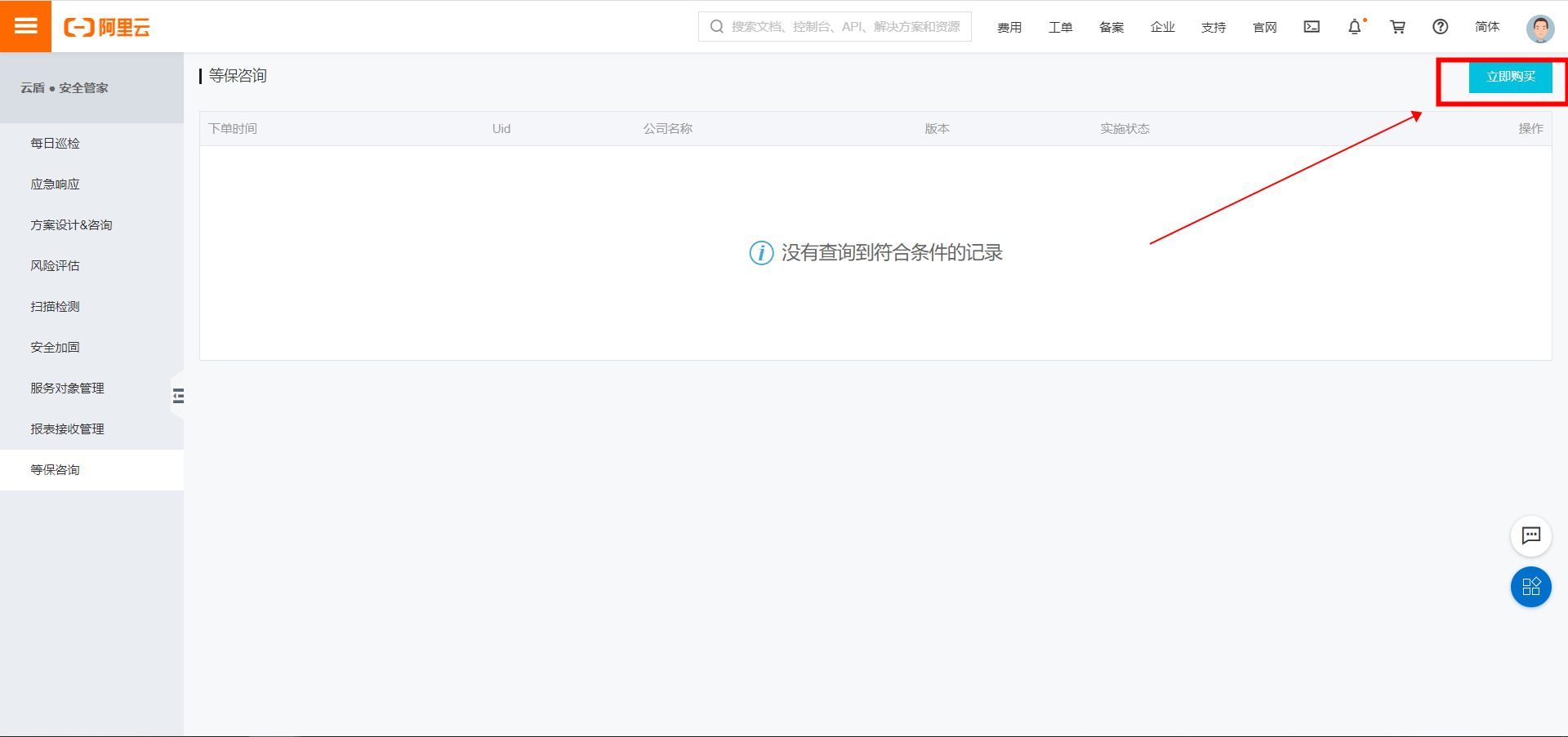Screen dimensions: 1568x737
Task: Open 支持 in the top navigation
Action: pyautogui.click(x=1214, y=27)
